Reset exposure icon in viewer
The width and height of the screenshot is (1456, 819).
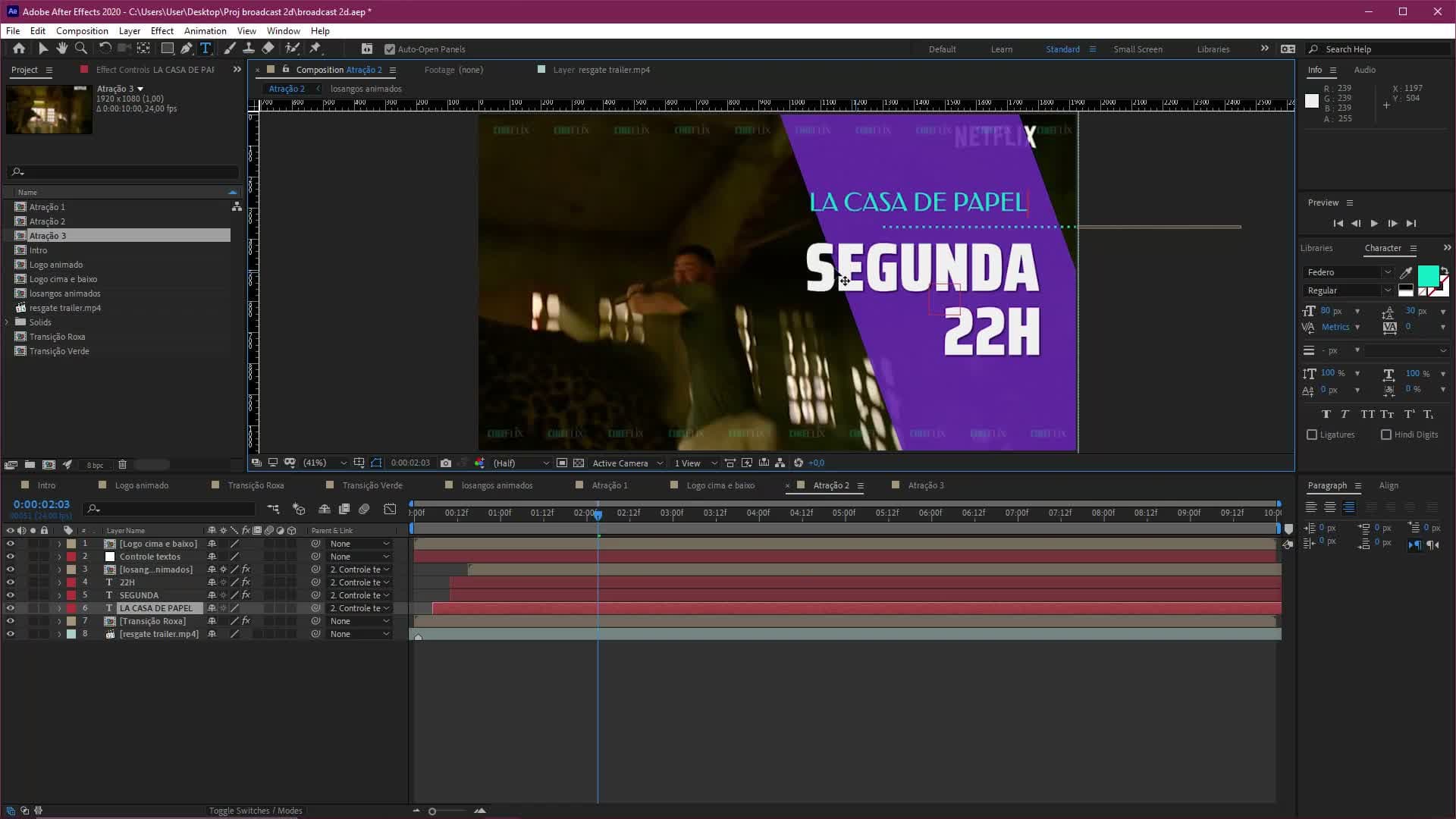pos(799,463)
